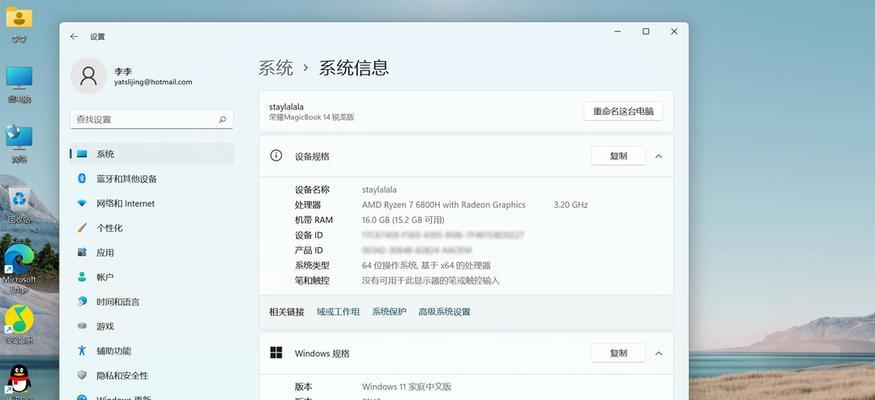This screenshot has height=400, width=875.
Task: Copy Windows specs with Windows 规格 复制 button
Action: (x=618, y=353)
